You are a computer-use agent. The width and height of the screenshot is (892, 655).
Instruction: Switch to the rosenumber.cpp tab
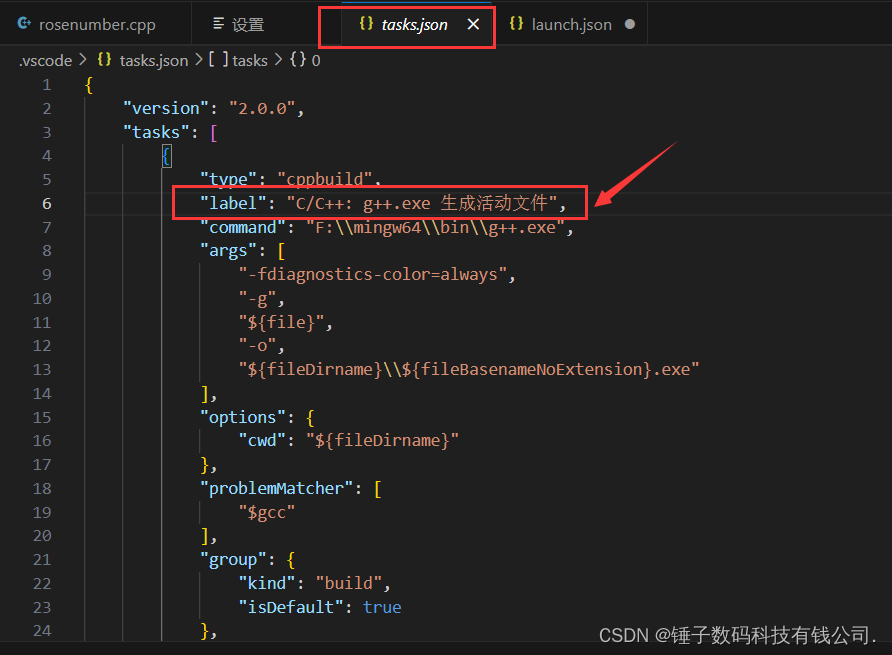click(x=95, y=22)
